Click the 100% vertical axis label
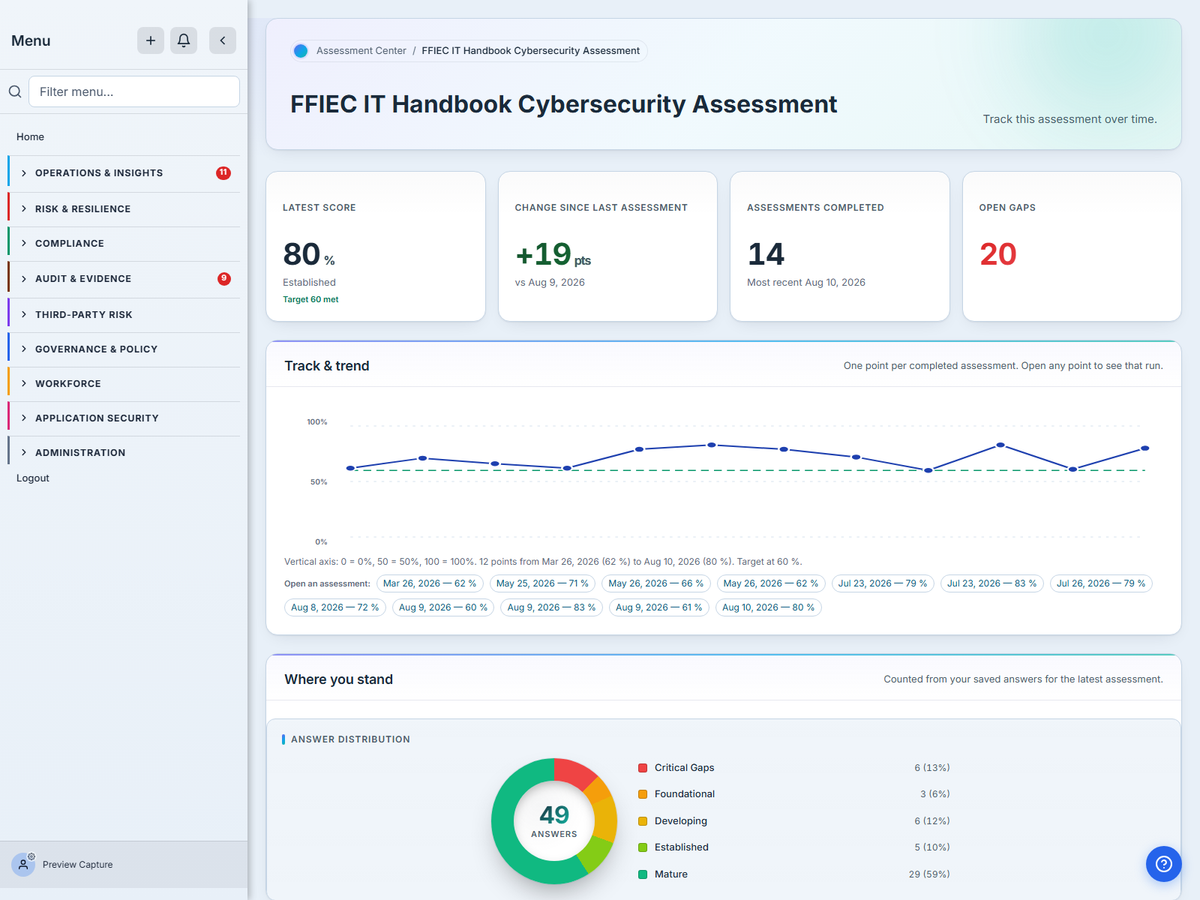This screenshot has width=1200, height=900. point(317,422)
